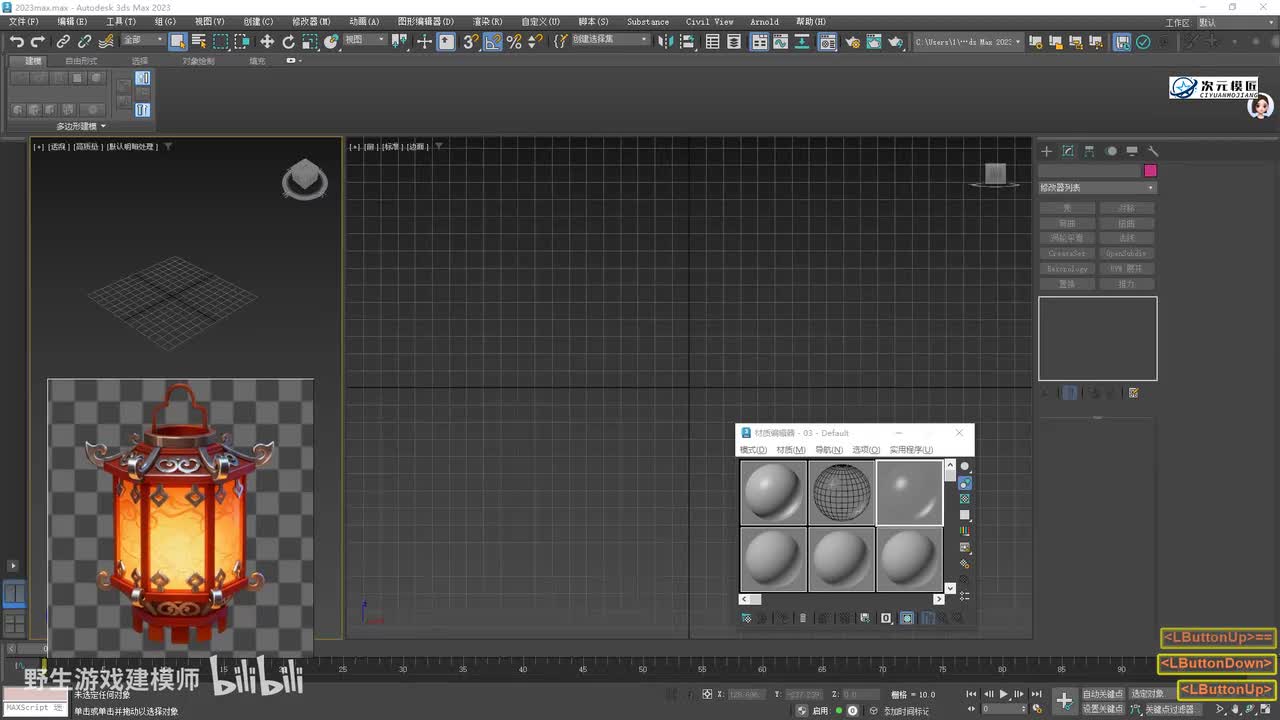Open the 修改器列表 modifier list dropdown
The height and width of the screenshot is (720, 1280).
(1097, 188)
